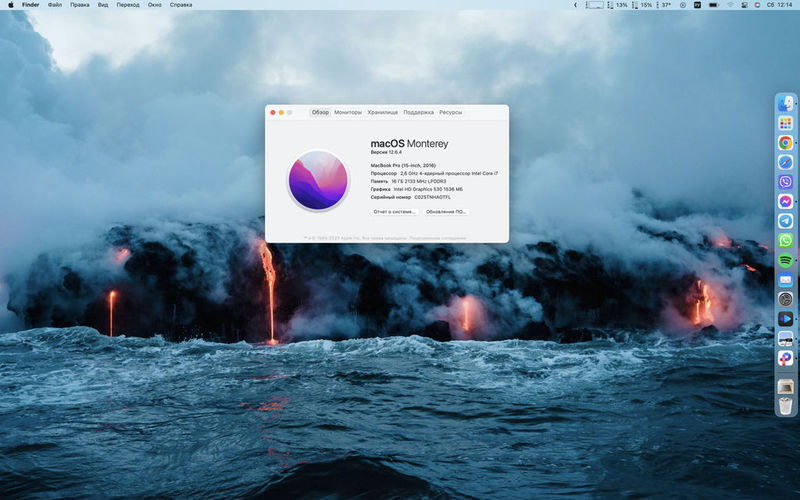Open Control Center in the menu bar
The height and width of the screenshot is (500, 800).
click(744, 5)
